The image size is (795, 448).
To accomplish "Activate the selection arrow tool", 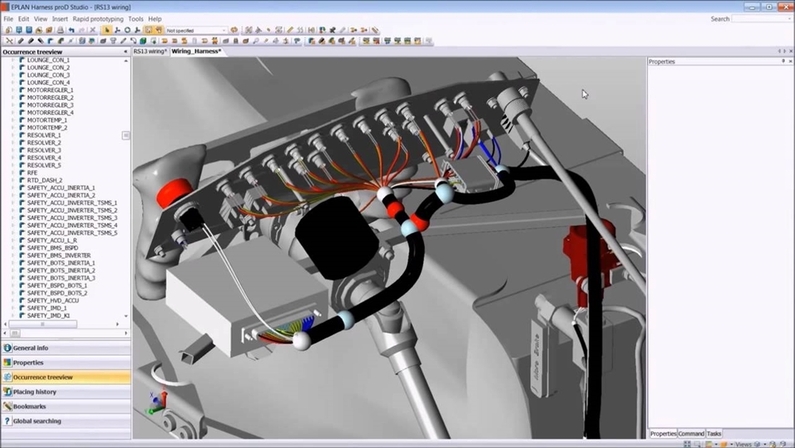I will pos(107,30).
